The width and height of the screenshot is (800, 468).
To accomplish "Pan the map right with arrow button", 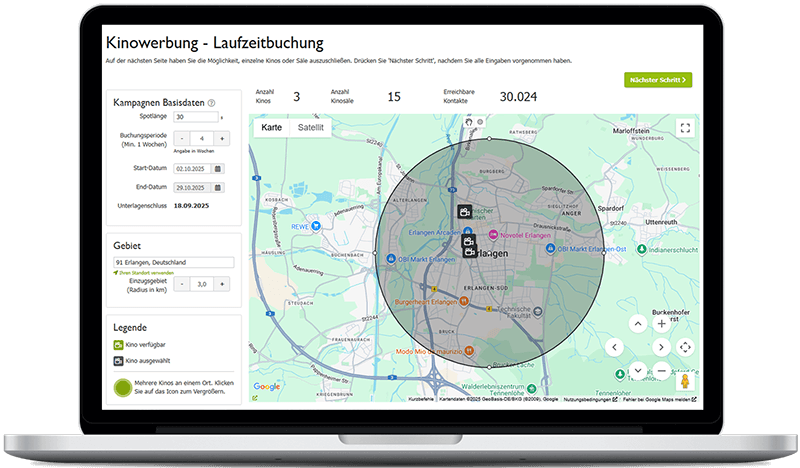I will coord(661,348).
